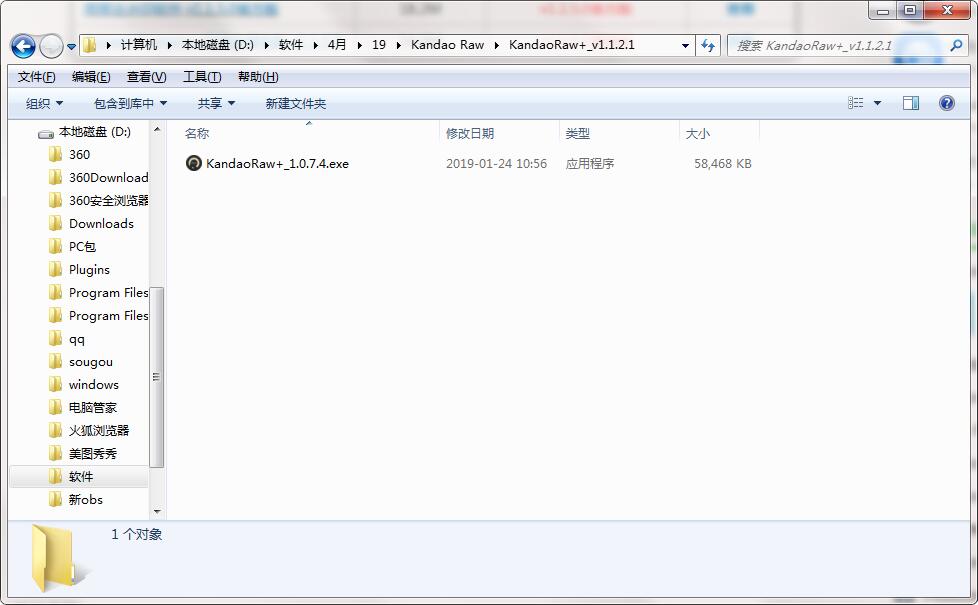
Task: Open the recent pages dropdown arrow
Action: click(x=71, y=46)
